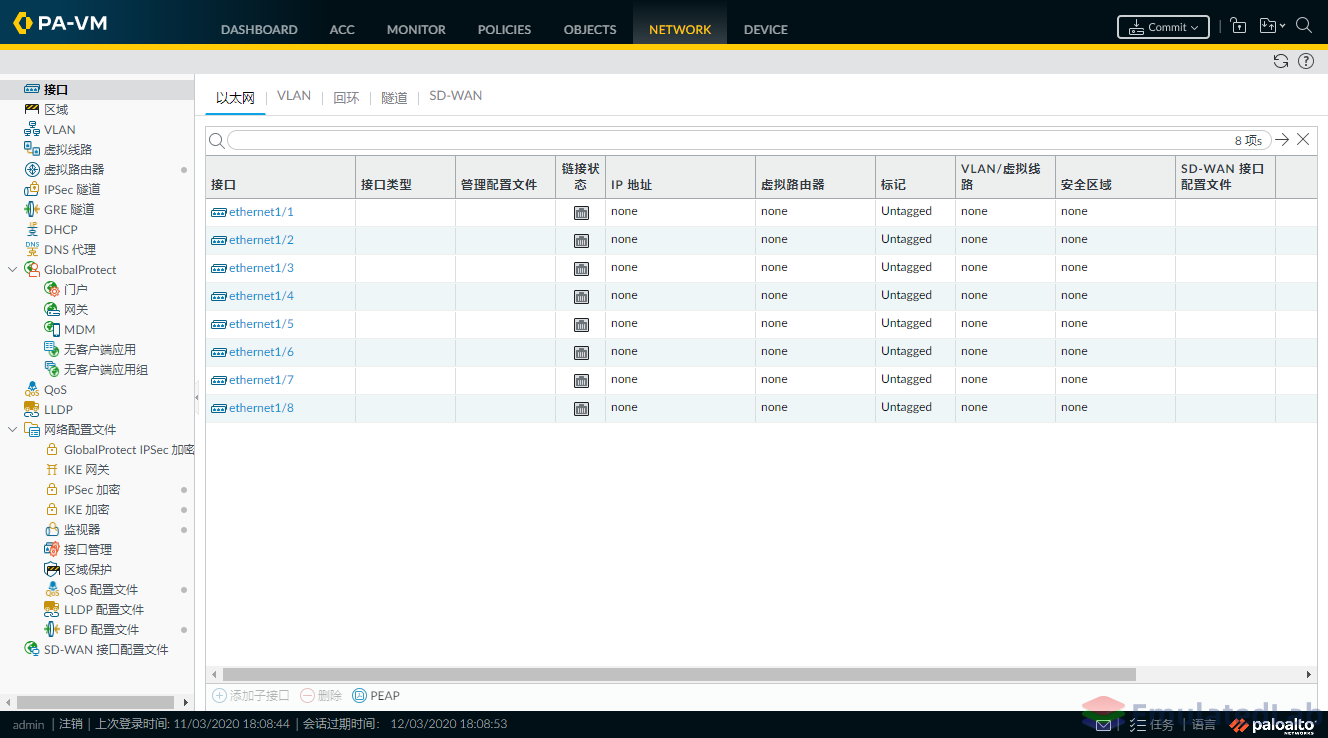This screenshot has height=738, width=1328.
Task: Click the refresh icon below the top bar
Action: click(x=1281, y=61)
